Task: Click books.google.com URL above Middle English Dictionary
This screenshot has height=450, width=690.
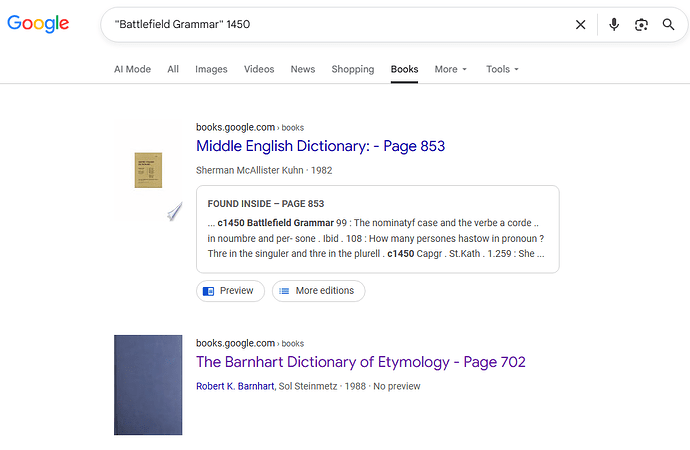Action: point(250,127)
